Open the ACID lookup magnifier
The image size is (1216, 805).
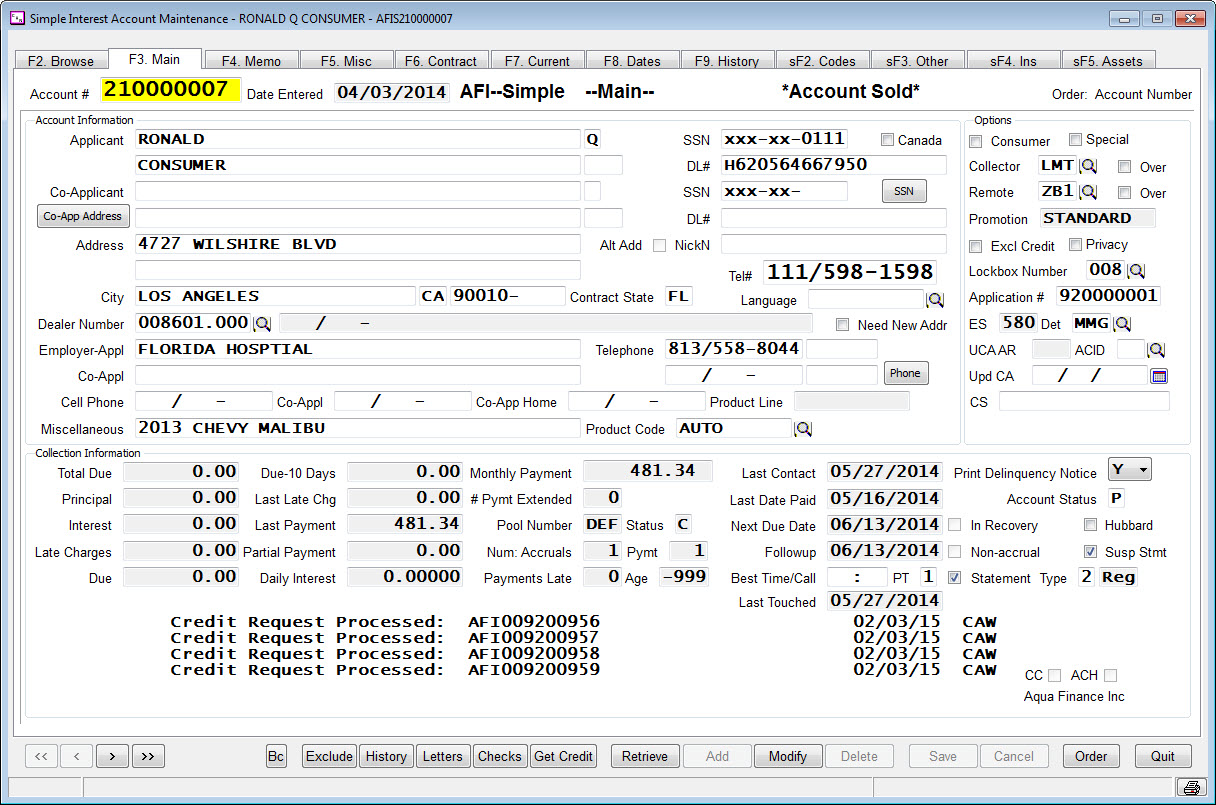pos(1155,349)
